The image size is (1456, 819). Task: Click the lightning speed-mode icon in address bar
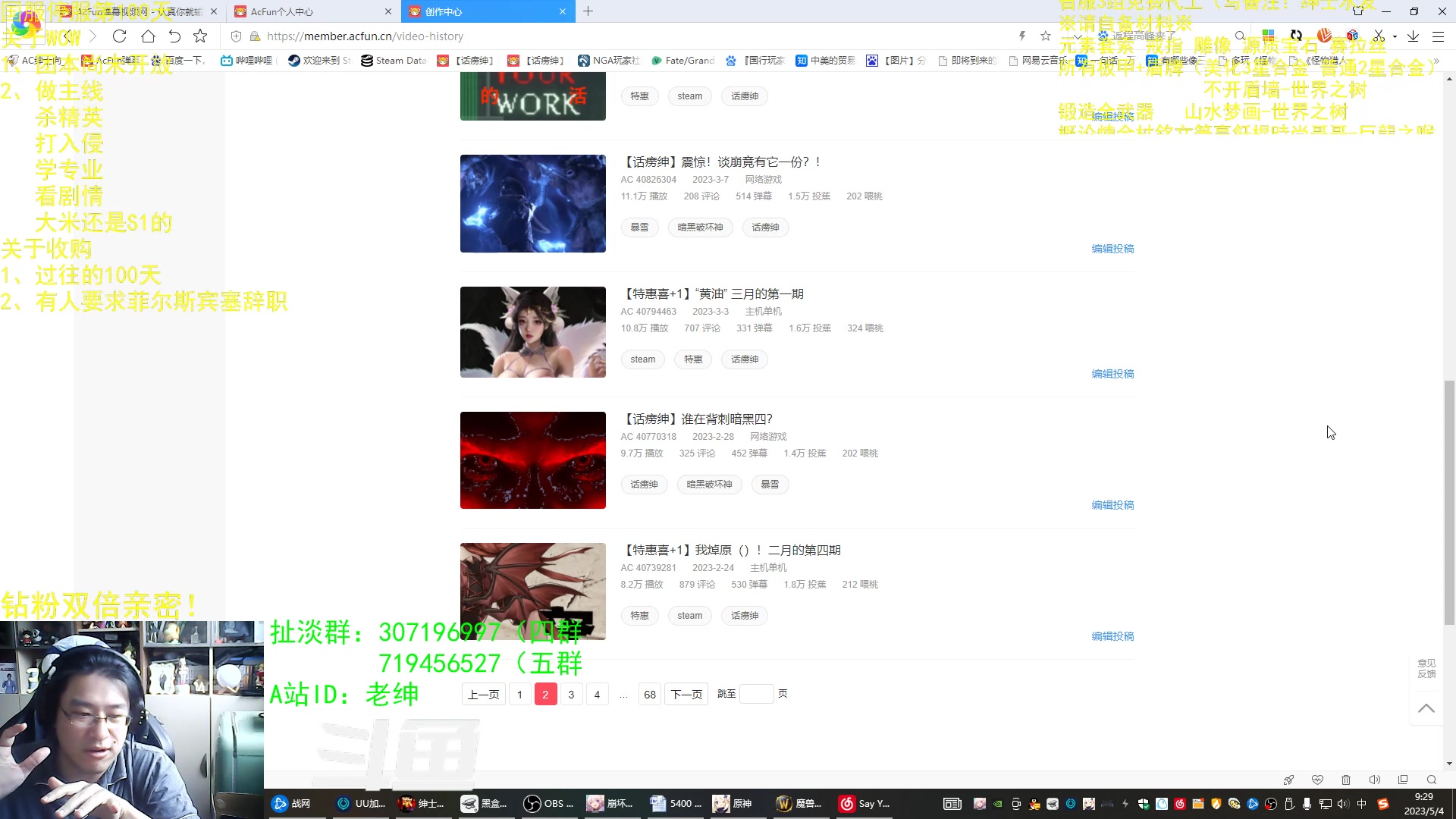[1022, 36]
